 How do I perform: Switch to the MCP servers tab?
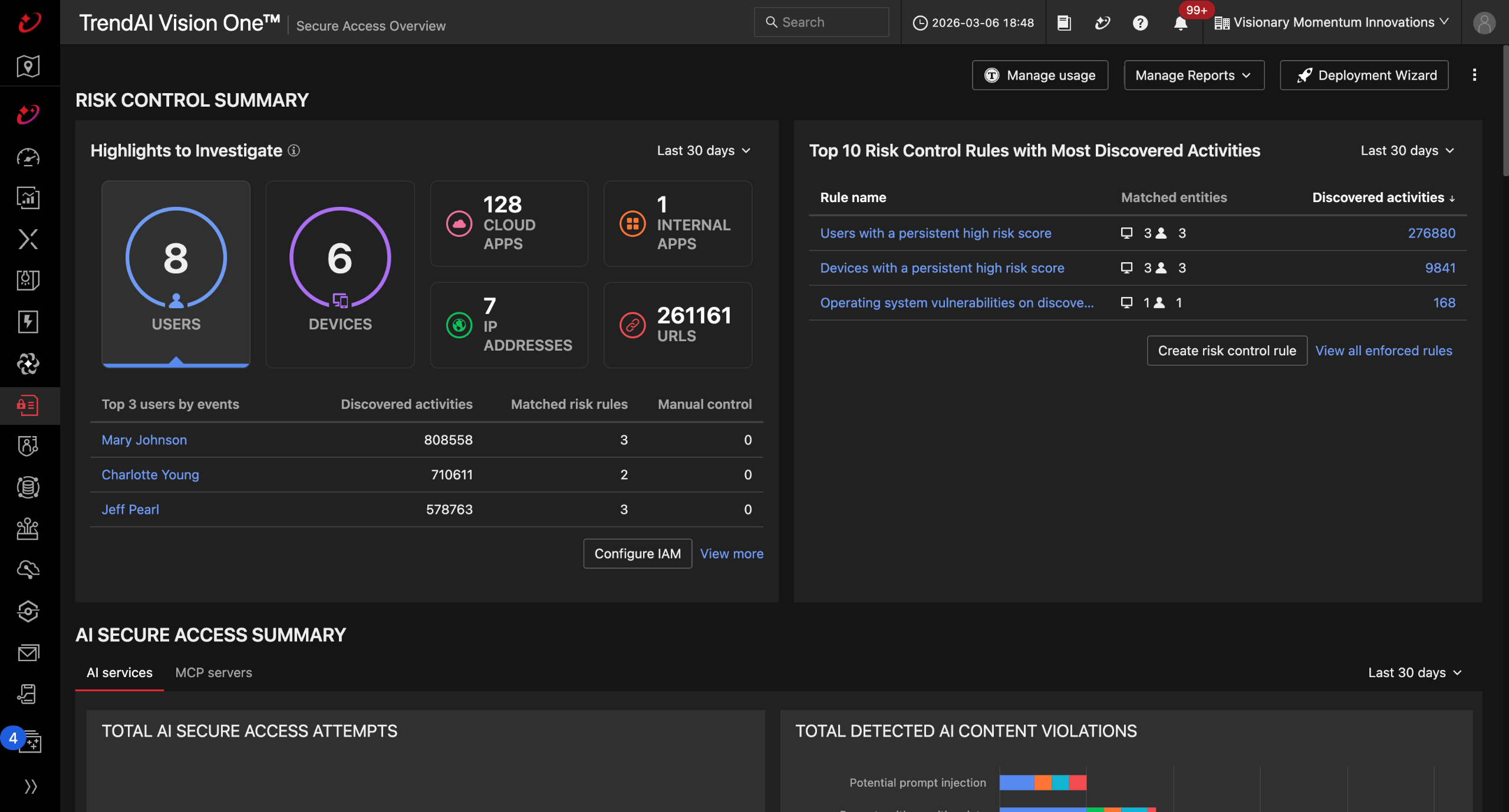pos(213,672)
